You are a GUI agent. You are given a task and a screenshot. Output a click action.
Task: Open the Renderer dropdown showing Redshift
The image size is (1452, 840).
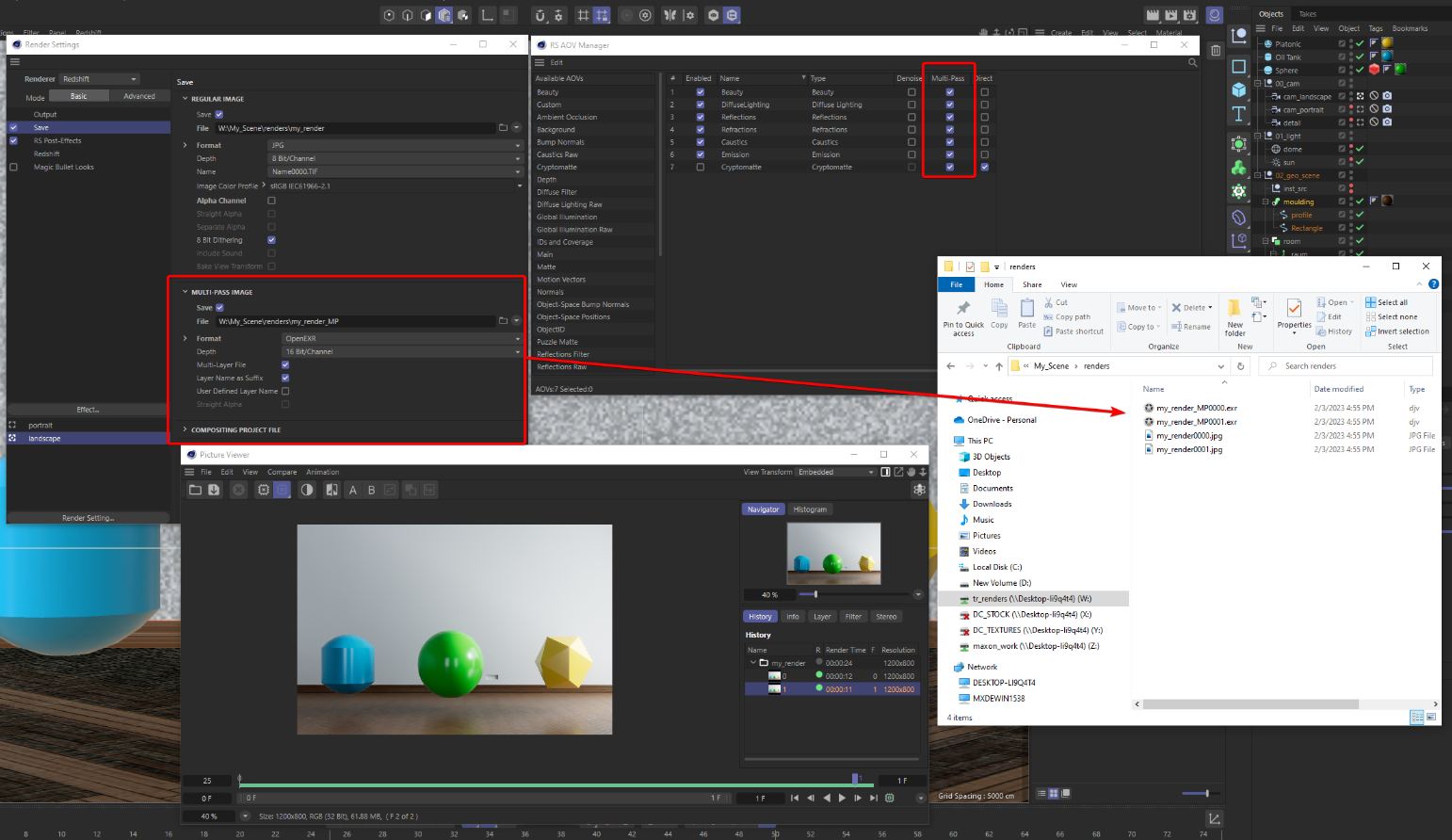coord(99,78)
